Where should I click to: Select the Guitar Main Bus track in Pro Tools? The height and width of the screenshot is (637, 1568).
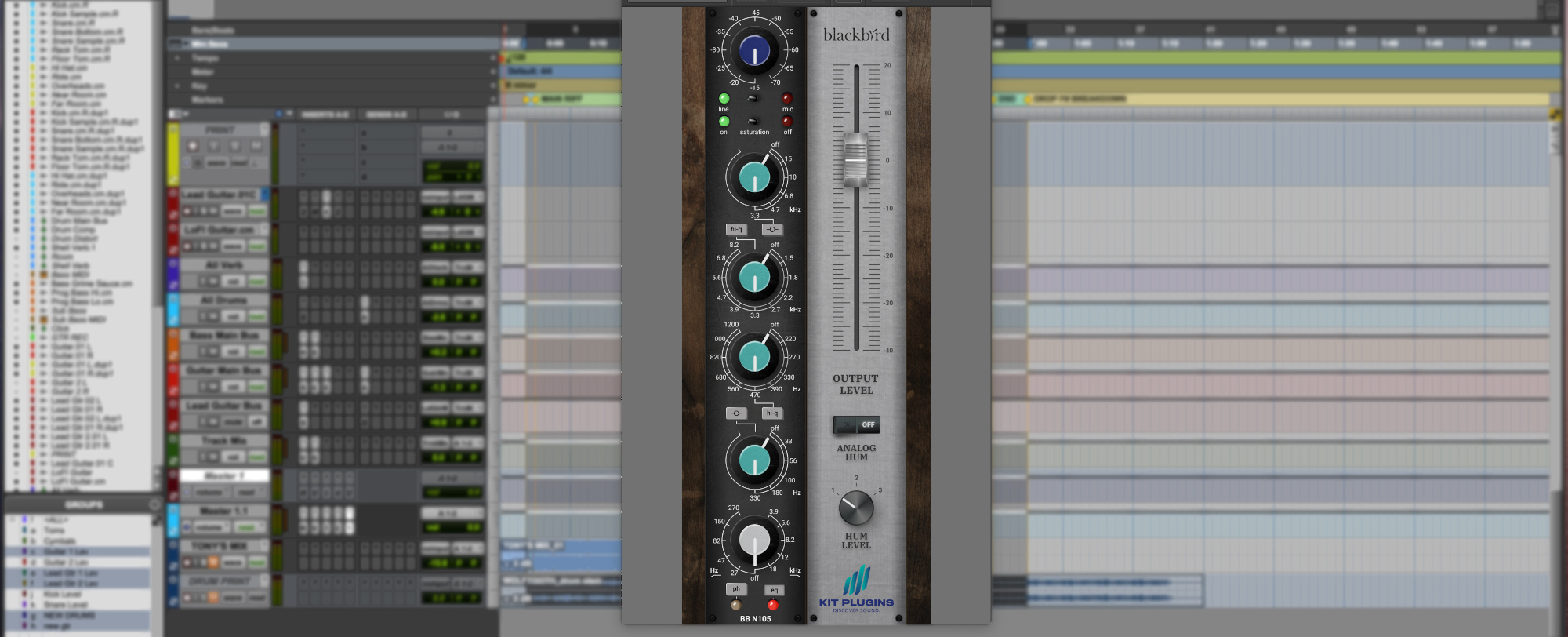(224, 370)
